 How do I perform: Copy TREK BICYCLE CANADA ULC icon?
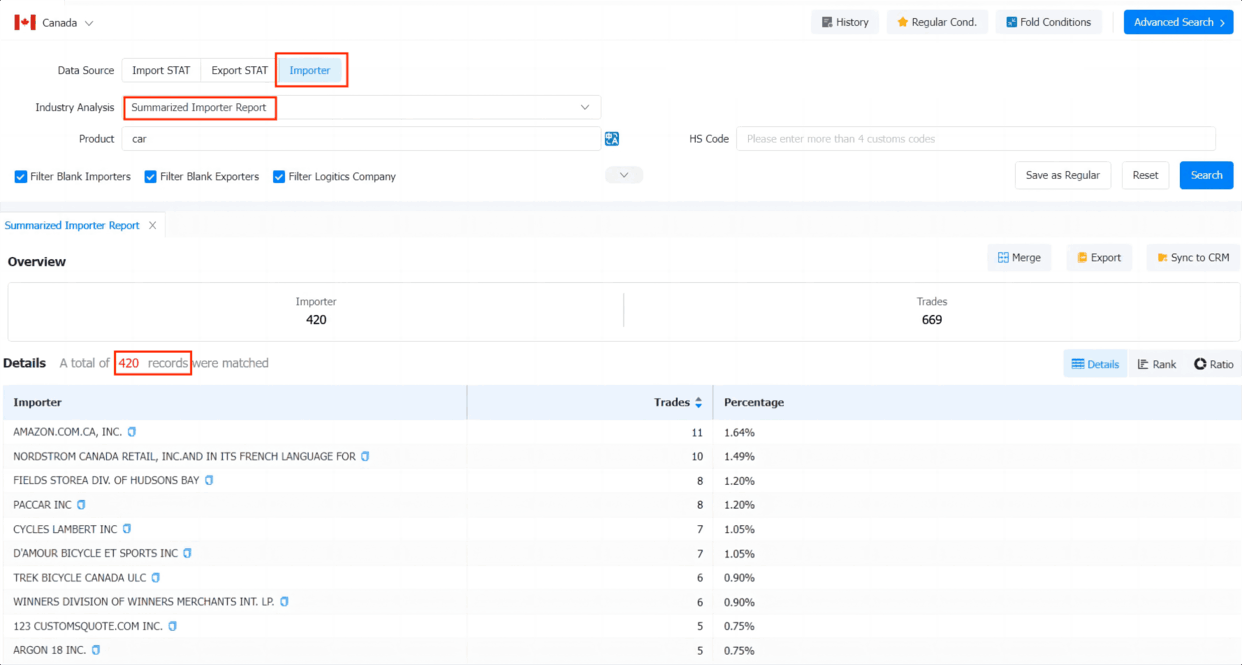pyautogui.click(x=155, y=577)
